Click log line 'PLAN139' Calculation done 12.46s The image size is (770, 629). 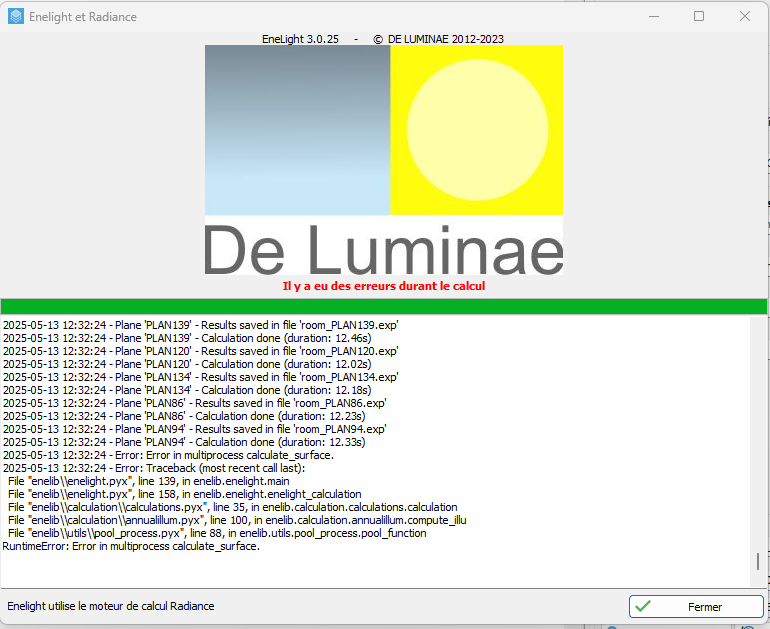coord(187,338)
